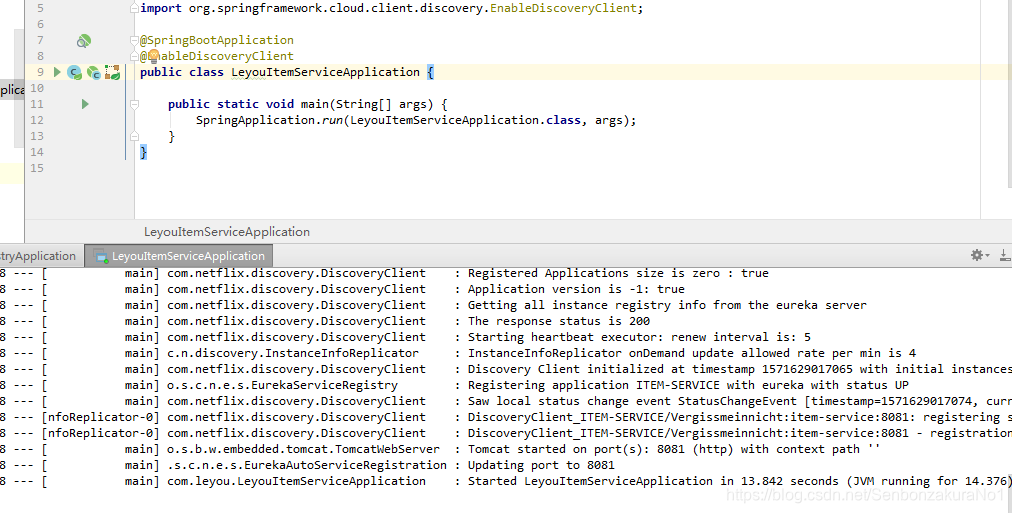The image size is (1012, 513).
Task: Collapse the main method fold marker on line 11
Action: pyautogui.click(x=134, y=104)
